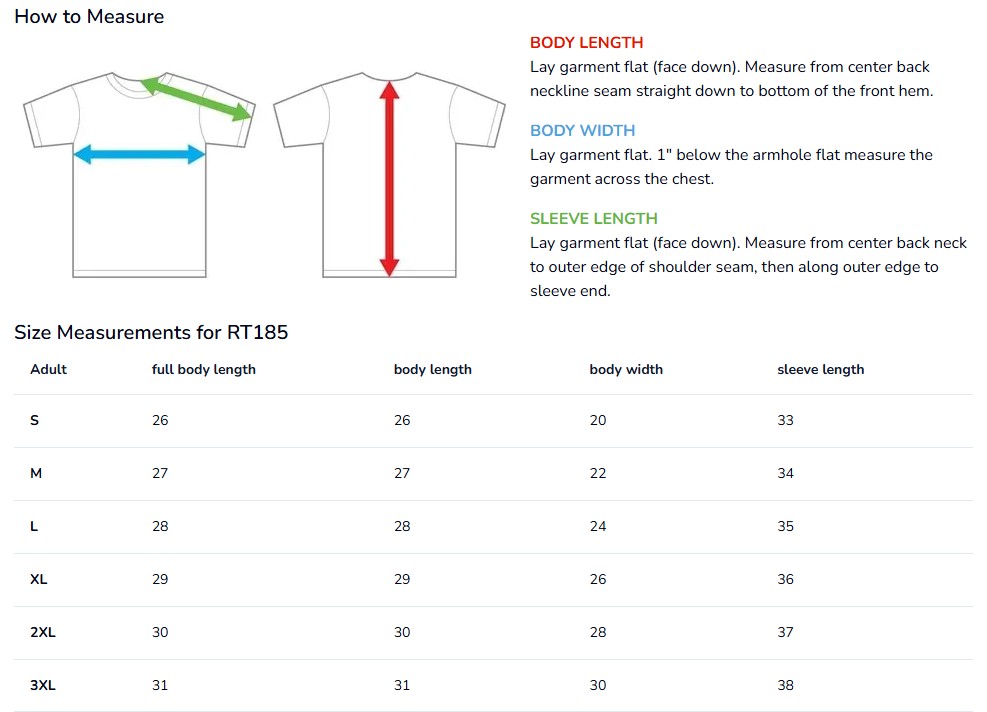987x712 pixels.
Task: Click the red BODY LENGTH heading
Action: [586, 43]
